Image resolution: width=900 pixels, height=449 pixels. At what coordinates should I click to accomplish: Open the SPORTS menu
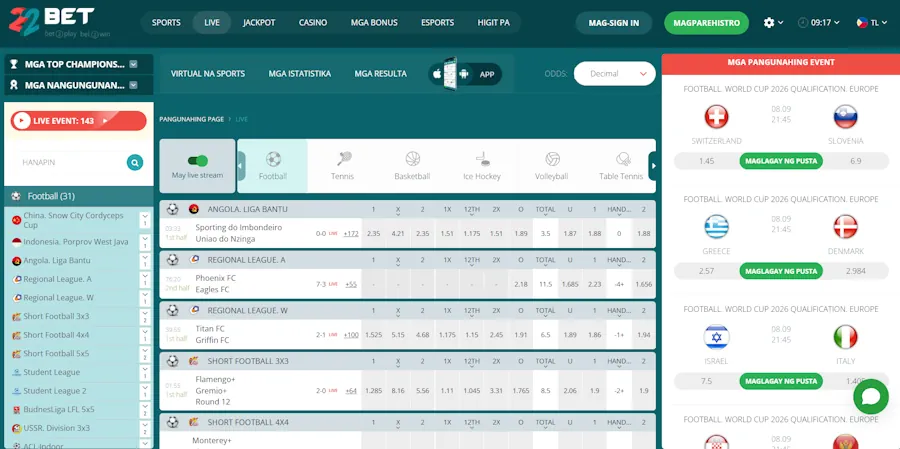click(x=166, y=23)
